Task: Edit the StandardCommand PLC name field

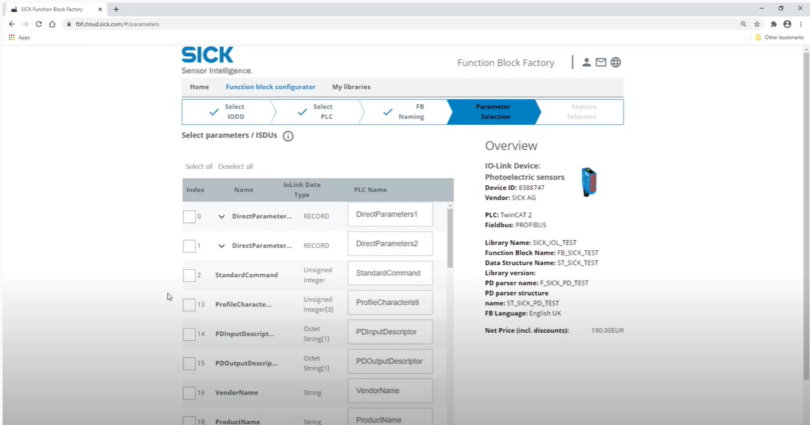Action: 390,273
